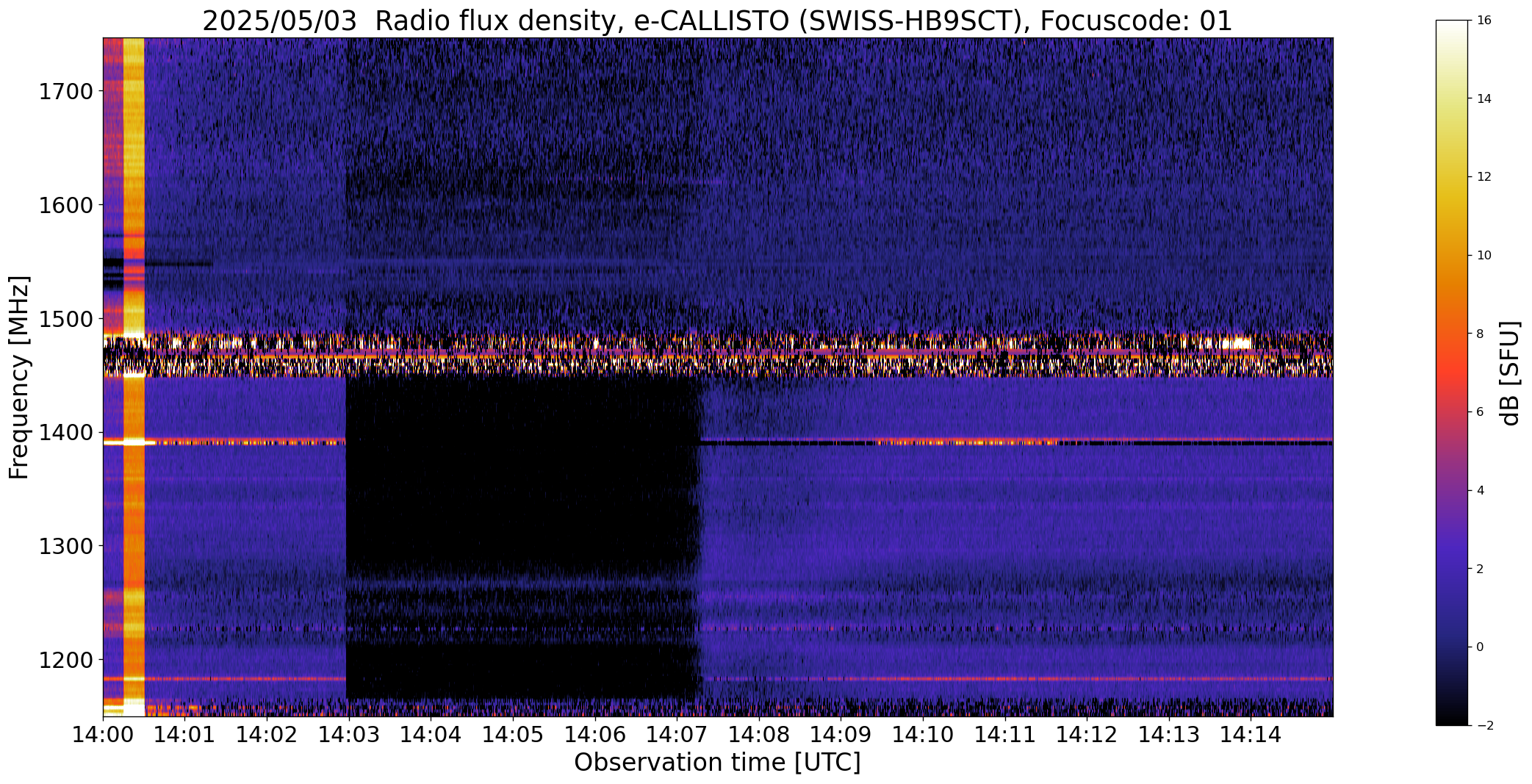
Task: Click the thin orange line near 1180 MHz
Action: [x=718, y=678]
